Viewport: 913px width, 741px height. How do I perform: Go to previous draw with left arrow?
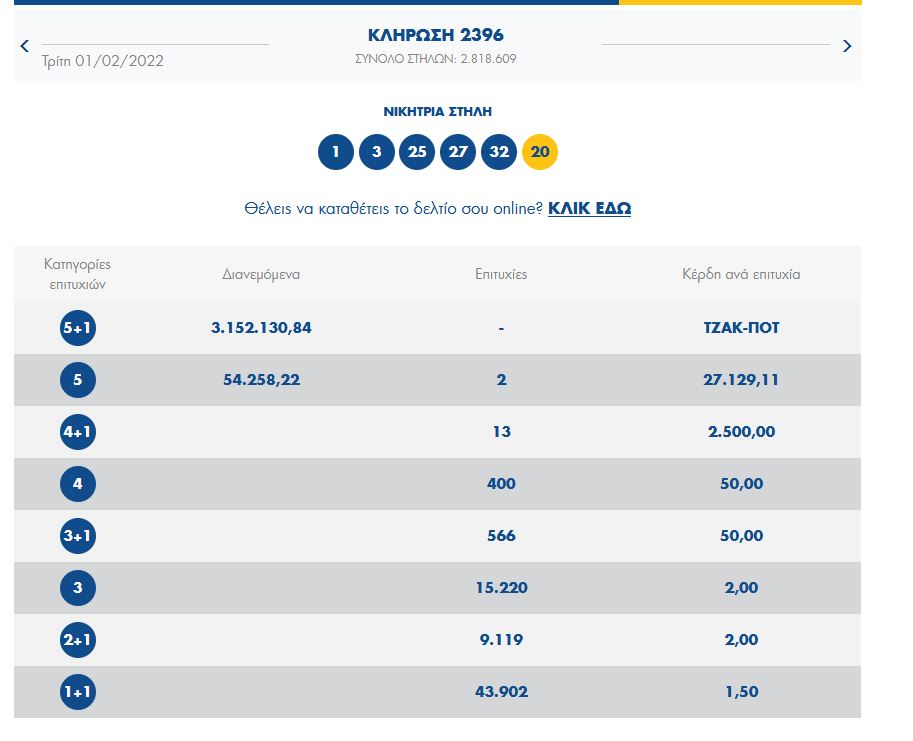[x=25, y=45]
